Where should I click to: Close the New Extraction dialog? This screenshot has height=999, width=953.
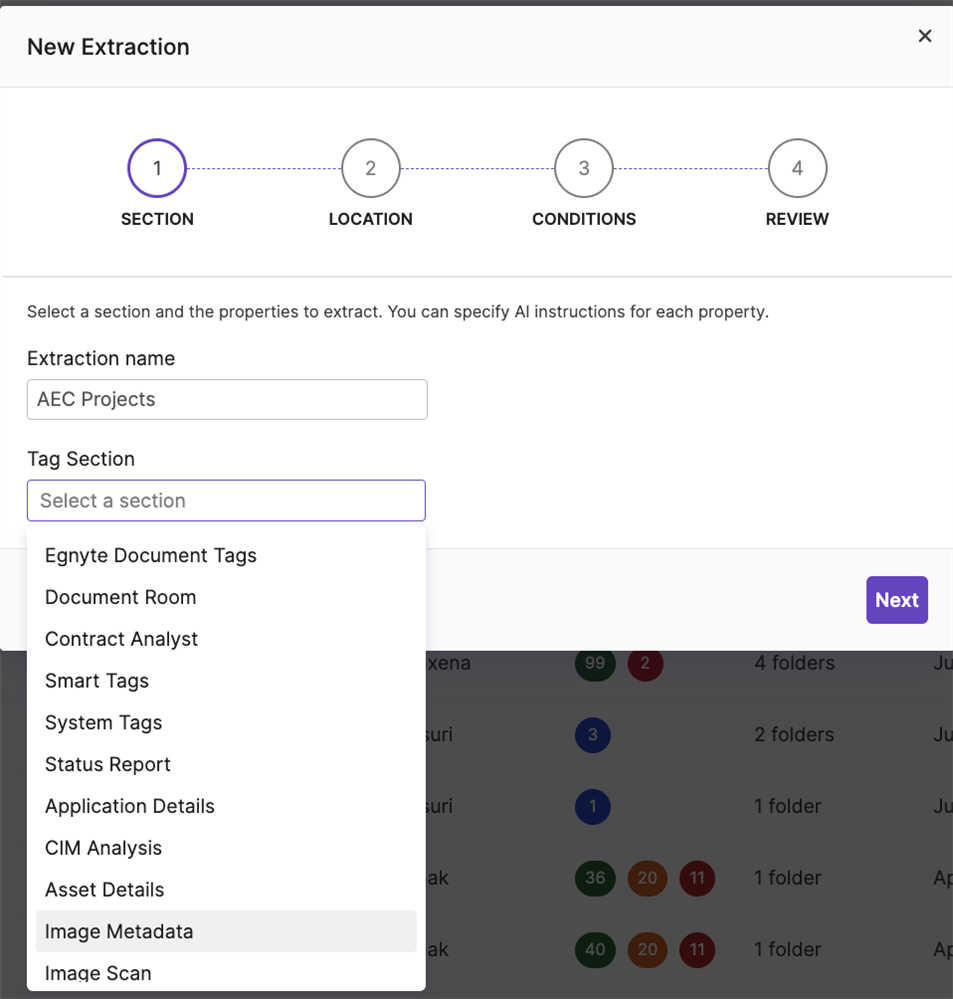pyautogui.click(x=925, y=36)
